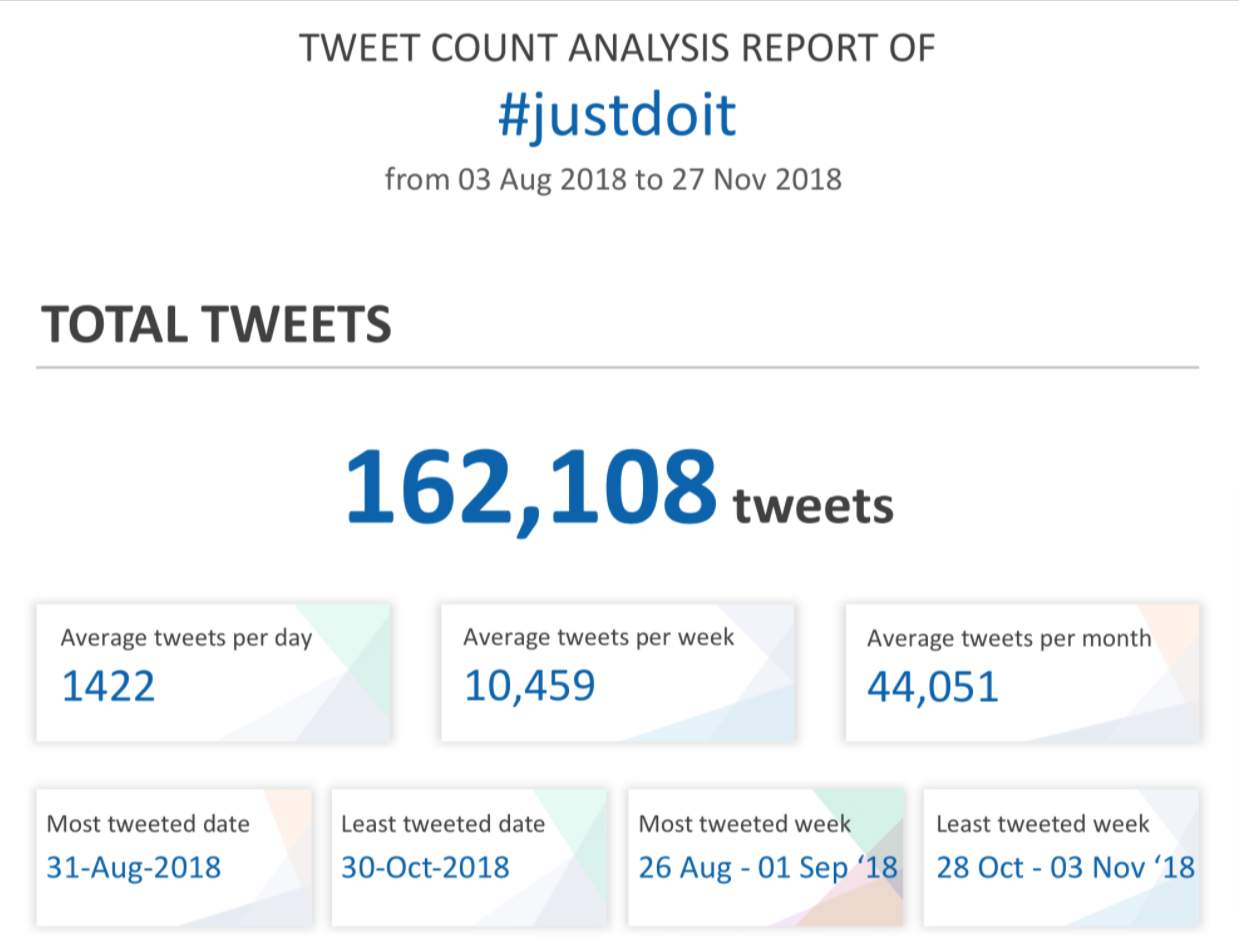
Task: Click the #justdoit hashtag link
Action: coord(617,117)
